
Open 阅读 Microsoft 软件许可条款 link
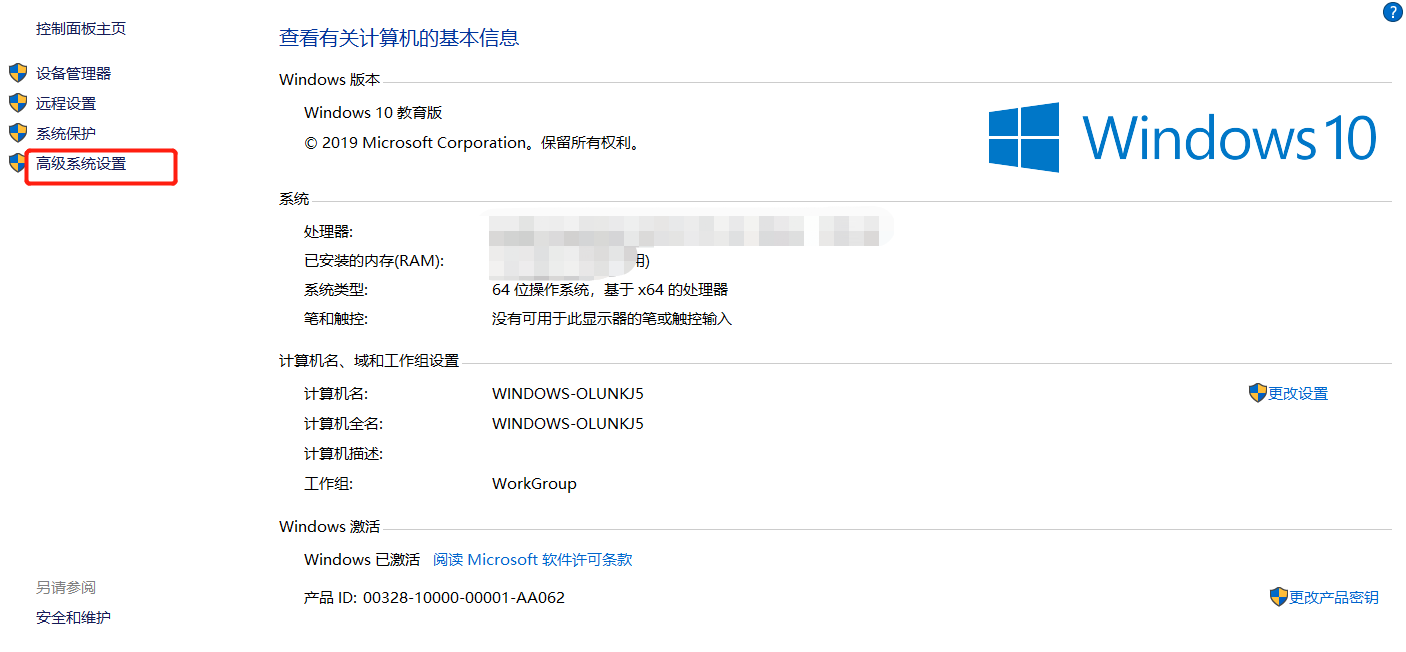[533, 560]
